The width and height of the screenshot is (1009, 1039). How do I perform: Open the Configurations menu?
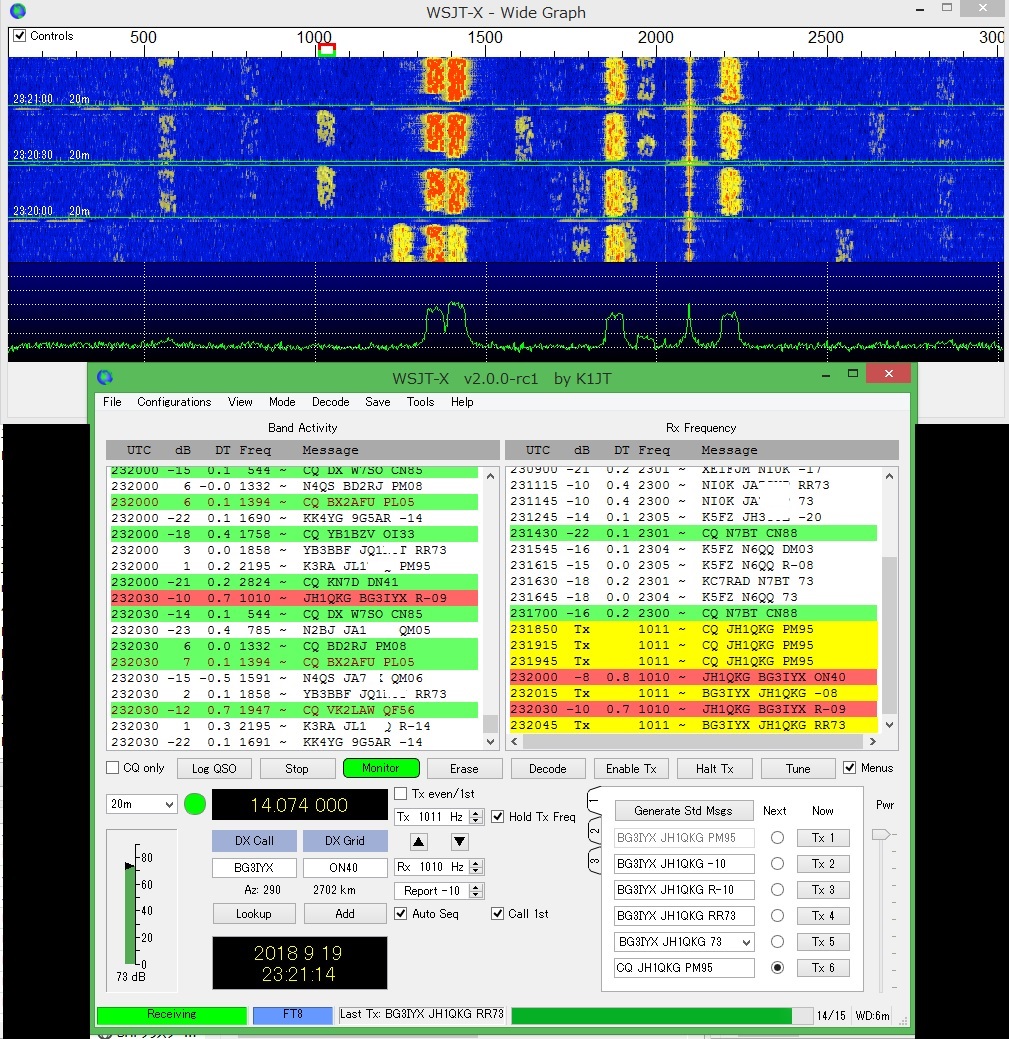point(174,402)
